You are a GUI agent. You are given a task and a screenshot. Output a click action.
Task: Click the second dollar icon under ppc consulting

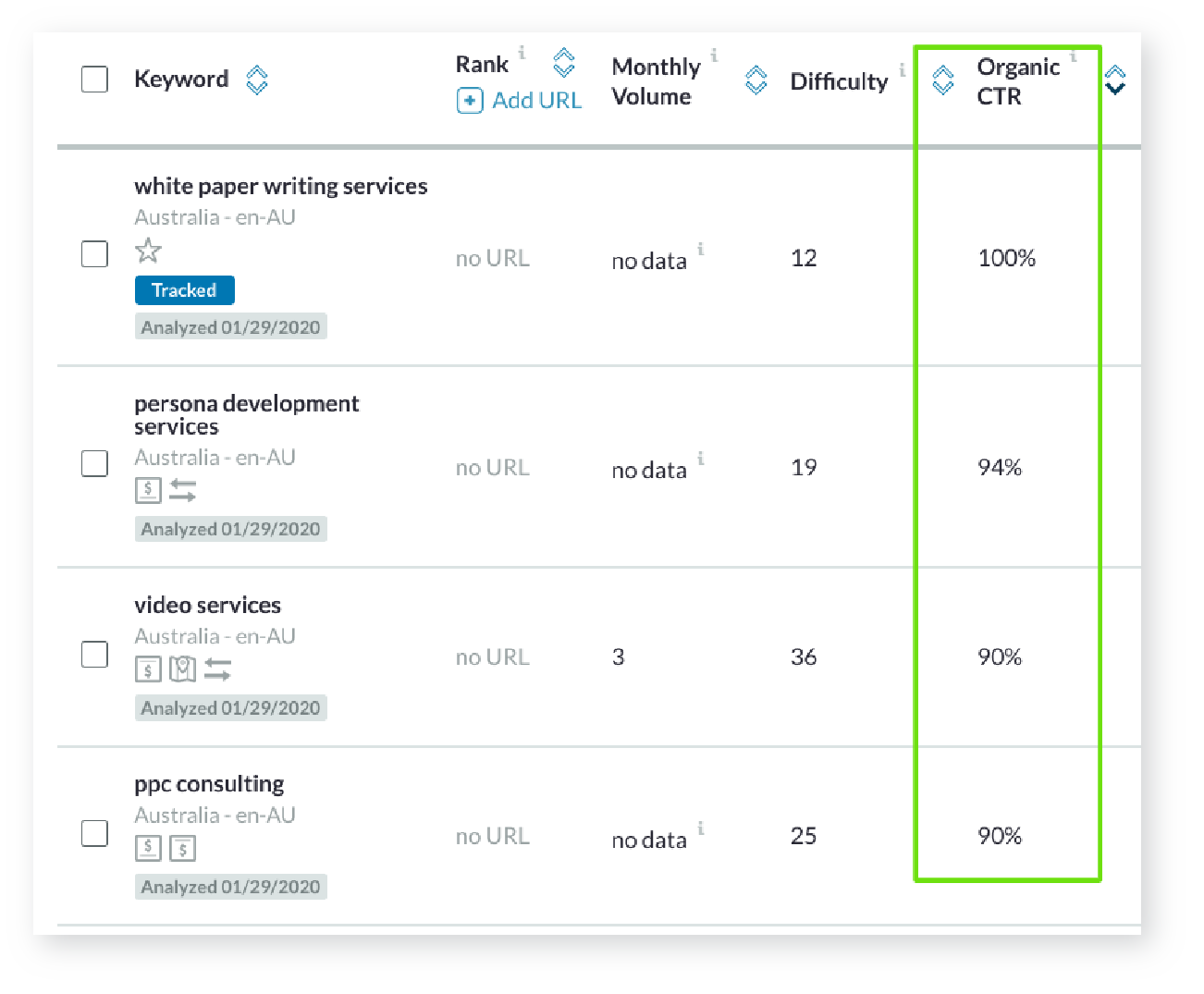[182, 848]
